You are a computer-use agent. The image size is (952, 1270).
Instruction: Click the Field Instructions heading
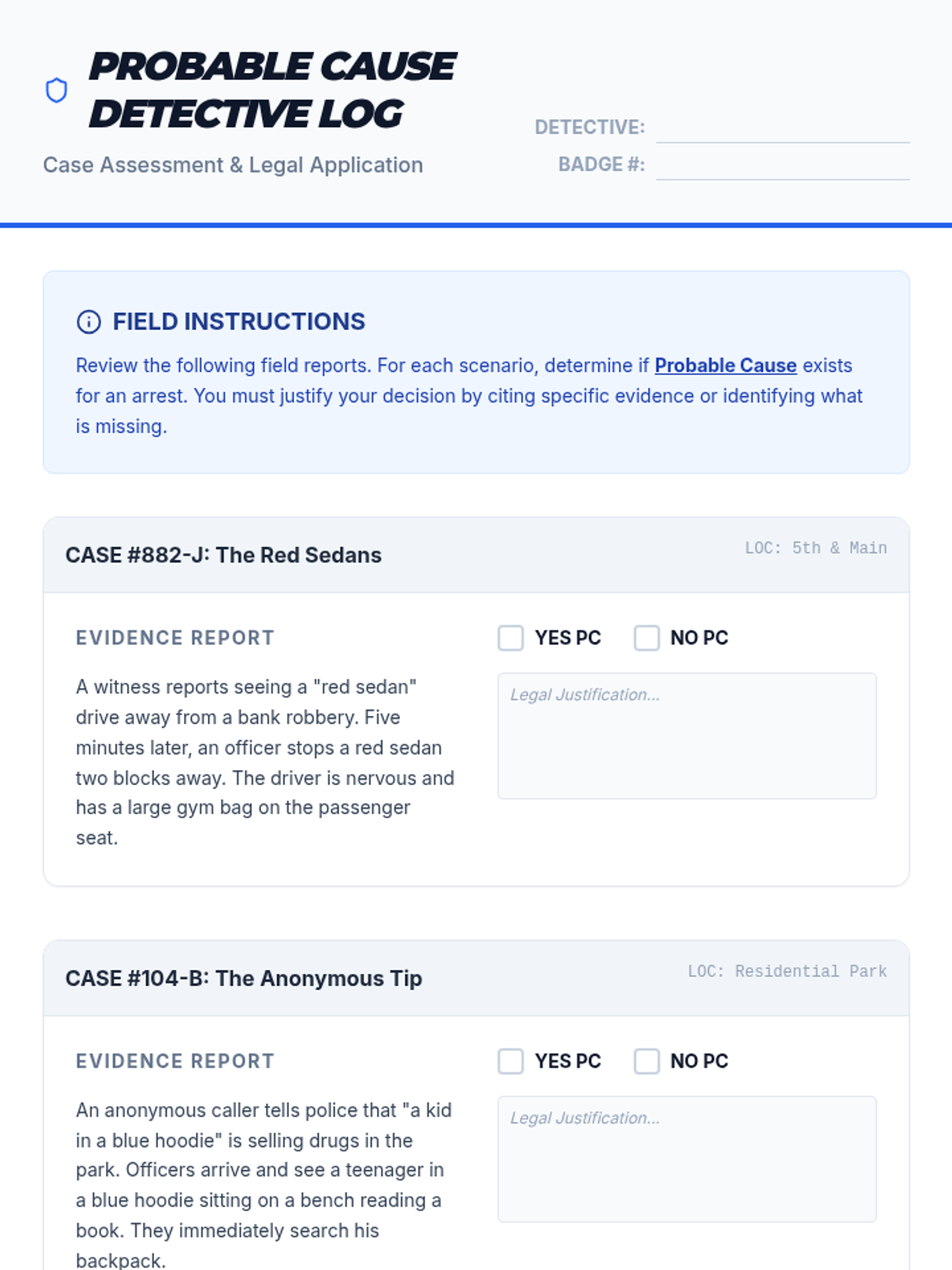point(239,321)
